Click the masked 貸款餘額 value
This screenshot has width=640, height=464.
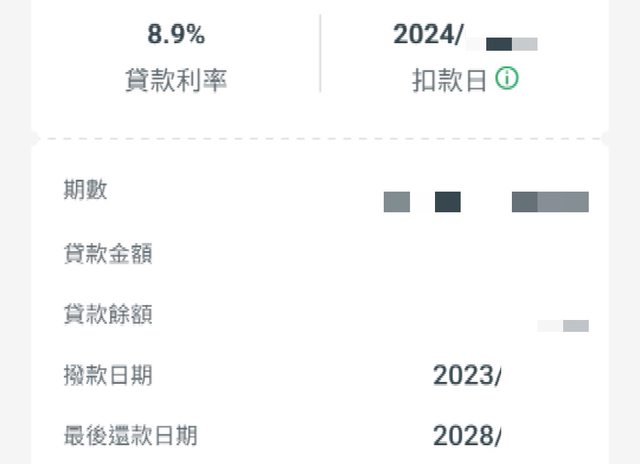click(563, 325)
